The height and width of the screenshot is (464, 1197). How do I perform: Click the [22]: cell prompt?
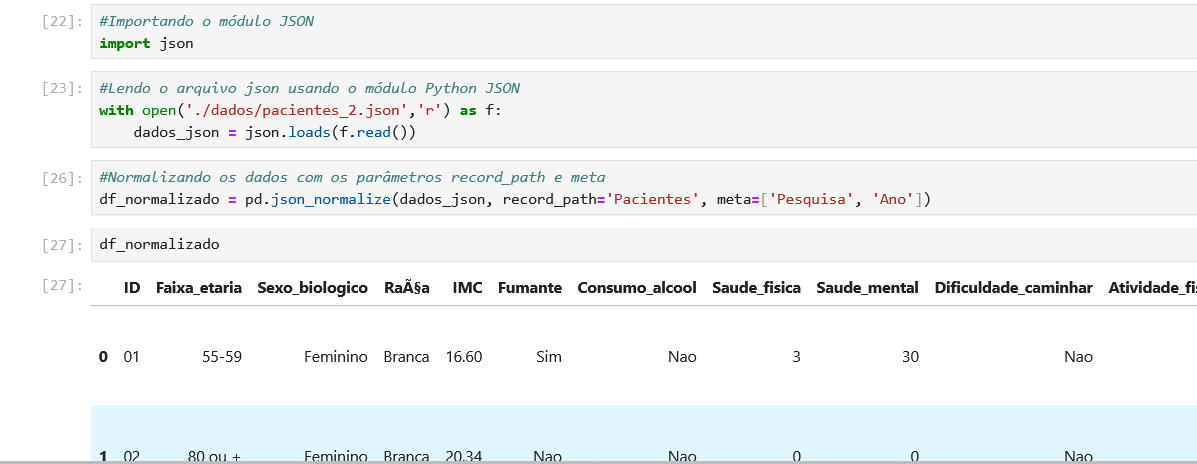click(63, 21)
